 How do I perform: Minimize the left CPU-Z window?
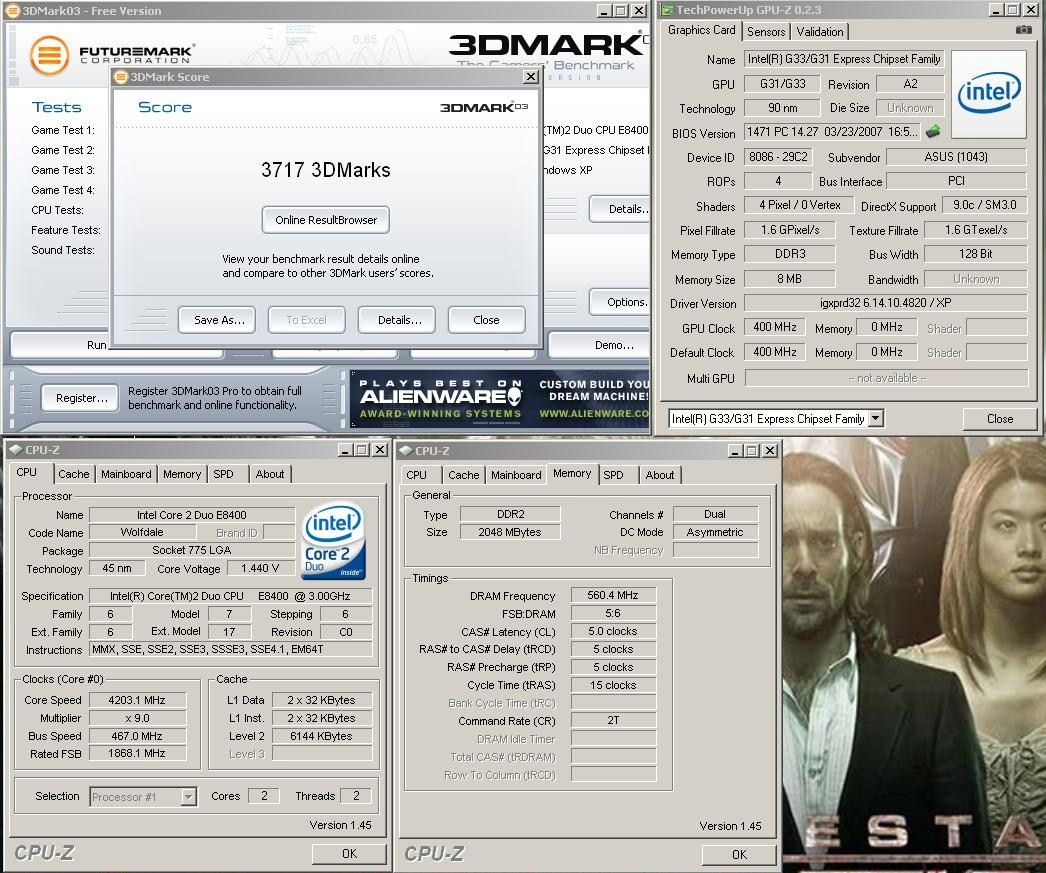[x=345, y=450]
